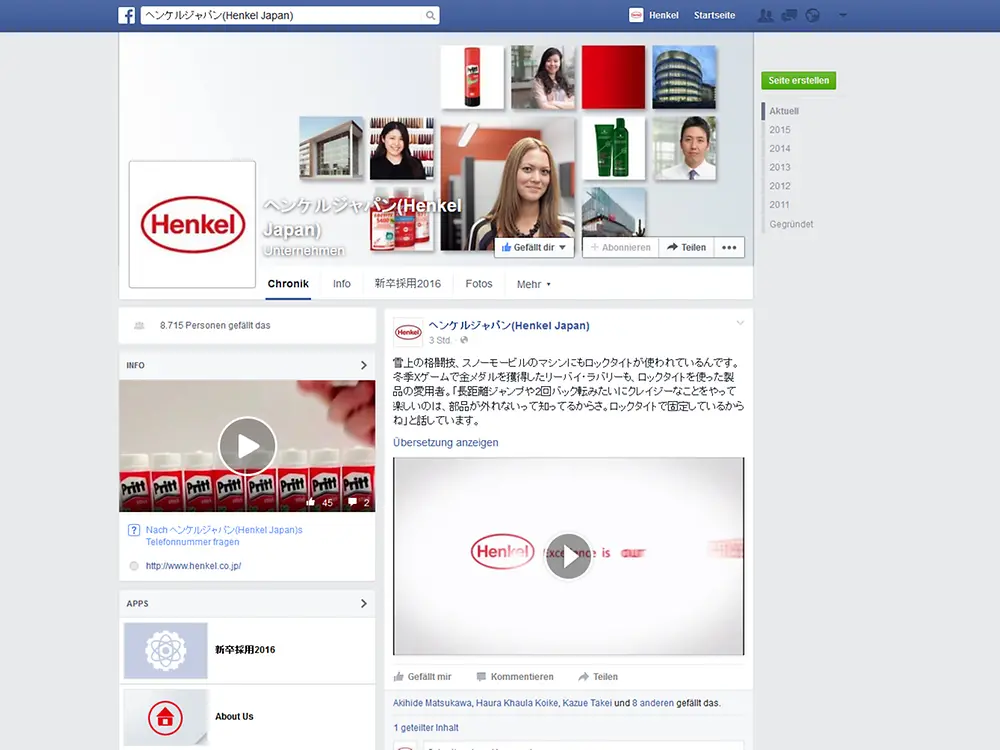Viewport: 1000px width, 750px height.
Task: Click Kommentieren on the post
Action: 515,677
